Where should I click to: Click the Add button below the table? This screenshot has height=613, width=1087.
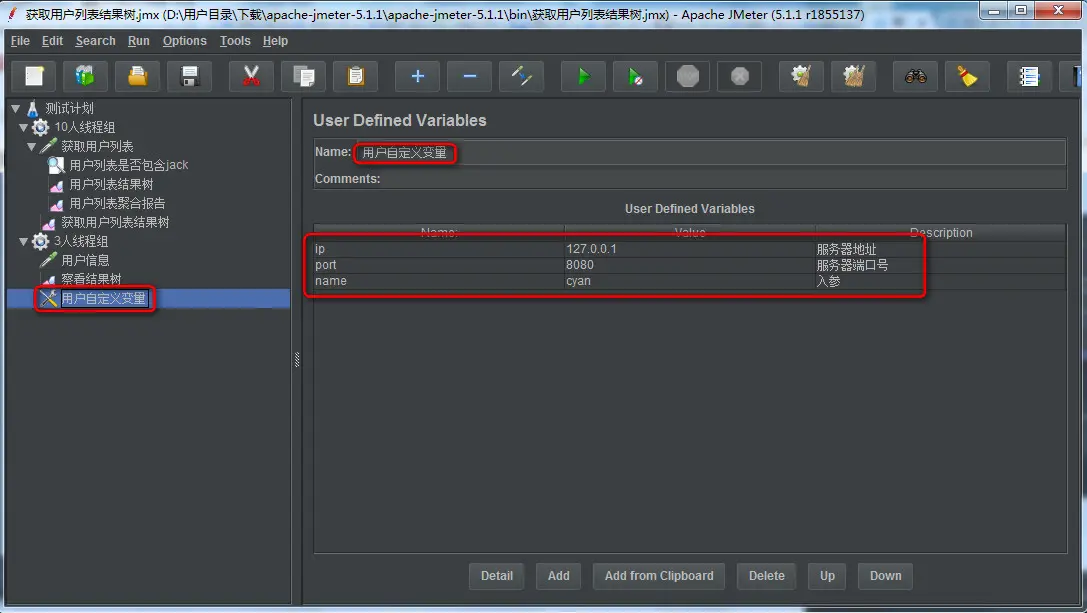click(559, 576)
